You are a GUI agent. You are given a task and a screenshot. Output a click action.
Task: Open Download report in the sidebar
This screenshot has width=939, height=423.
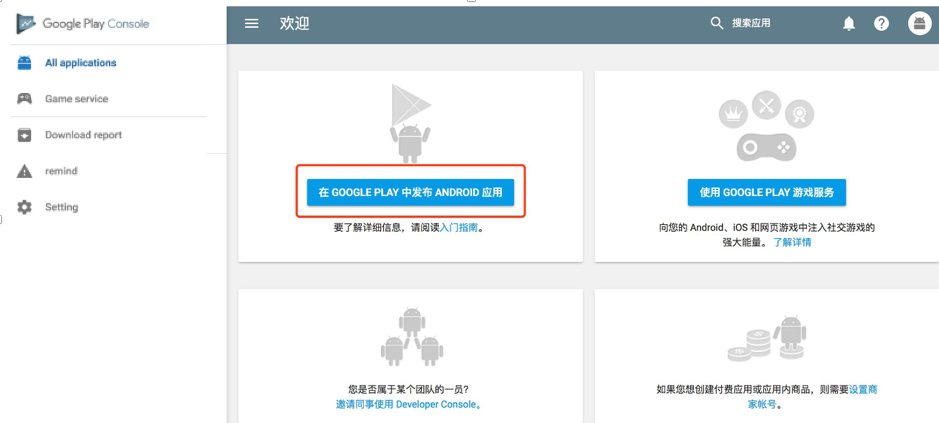(83, 135)
